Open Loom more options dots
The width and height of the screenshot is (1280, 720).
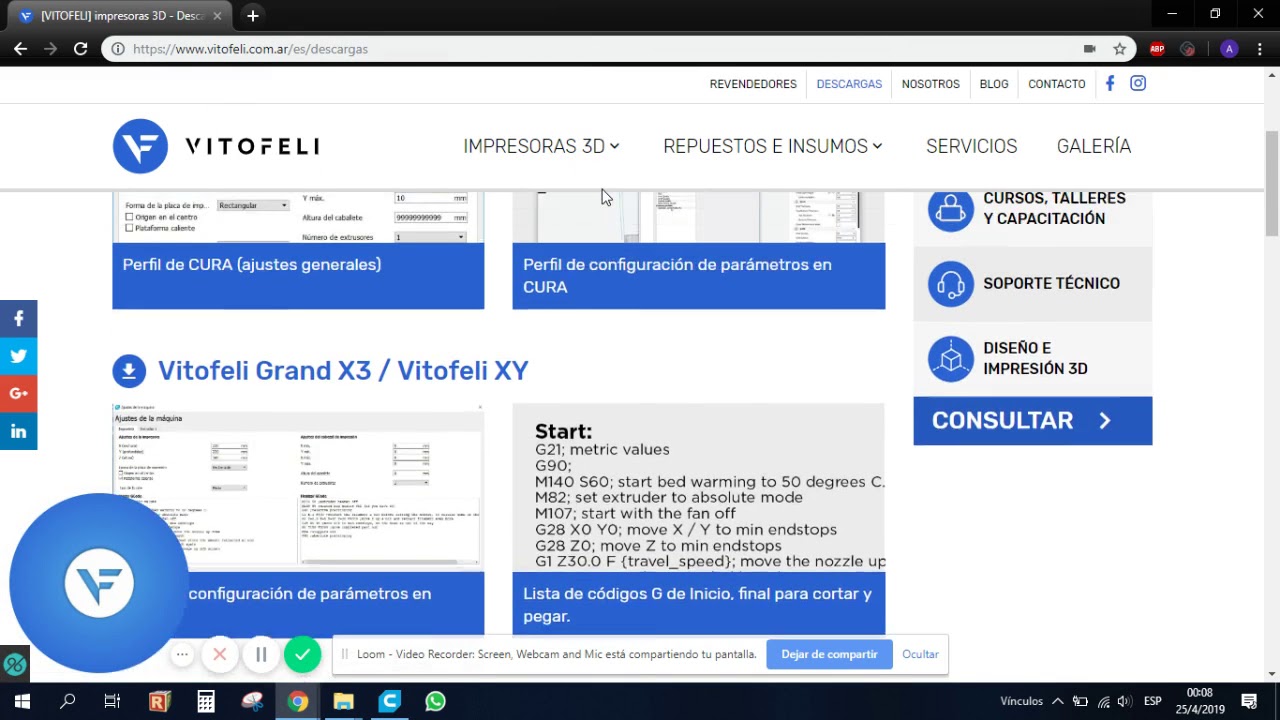point(181,655)
